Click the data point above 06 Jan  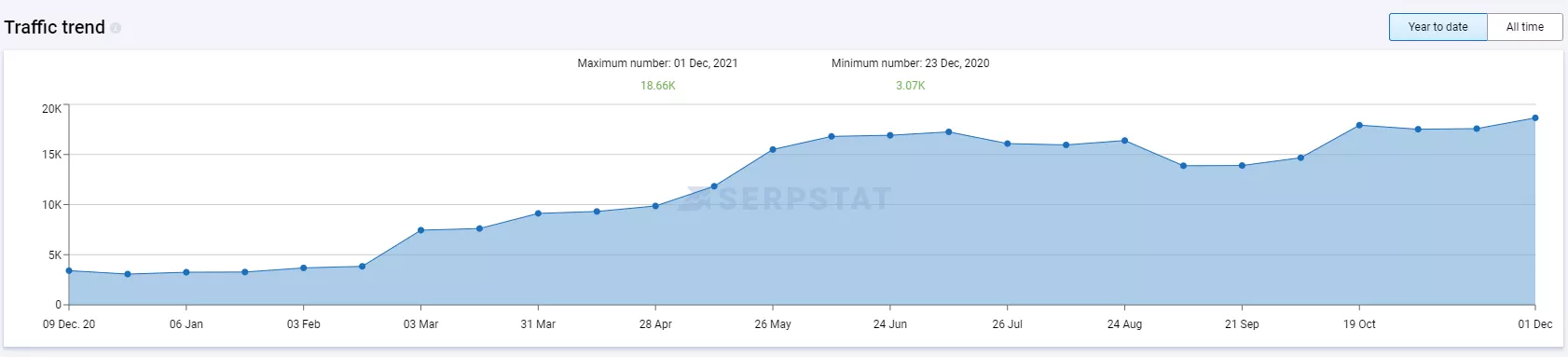186,272
